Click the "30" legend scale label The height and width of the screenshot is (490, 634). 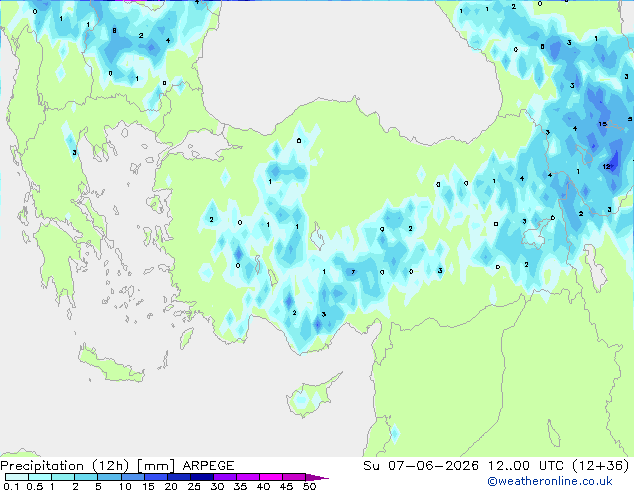tap(217, 486)
